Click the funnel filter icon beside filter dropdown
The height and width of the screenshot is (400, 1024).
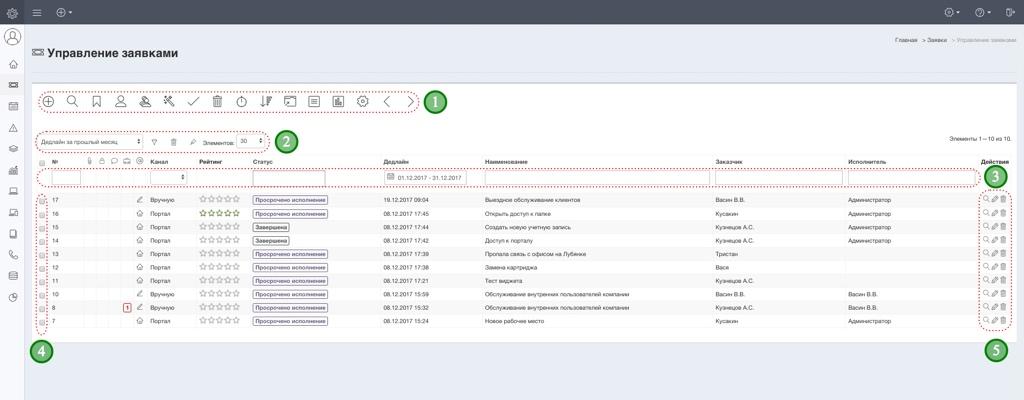pyautogui.click(x=154, y=142)
